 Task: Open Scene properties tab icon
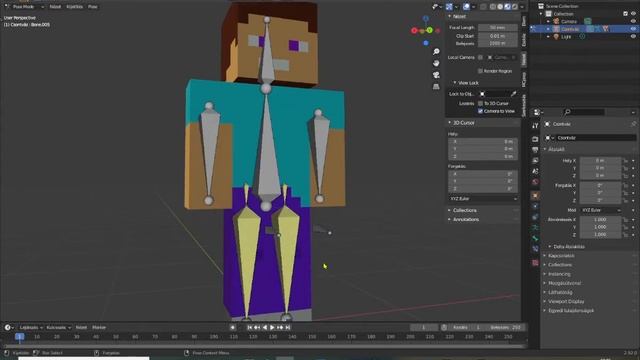click(535, 171)
